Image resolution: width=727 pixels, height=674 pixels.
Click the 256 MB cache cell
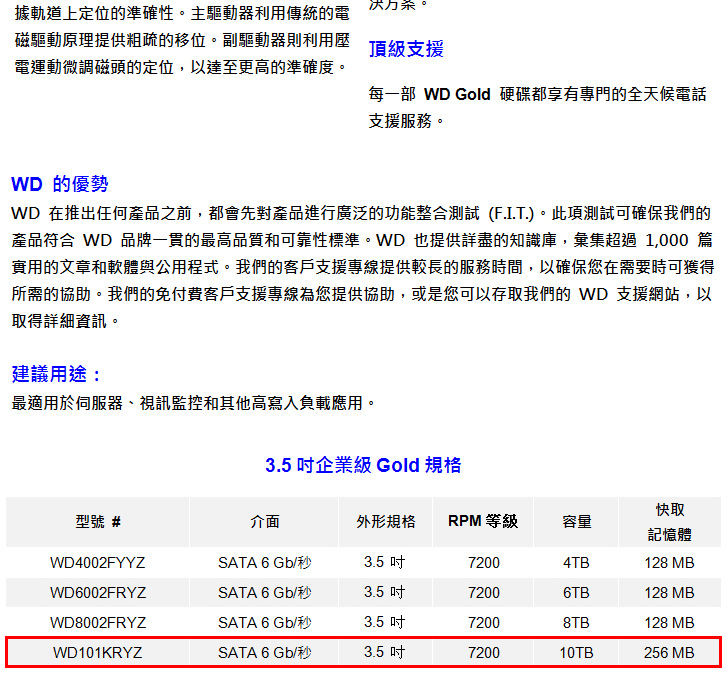pyautogui.click(x=670, y=653)
